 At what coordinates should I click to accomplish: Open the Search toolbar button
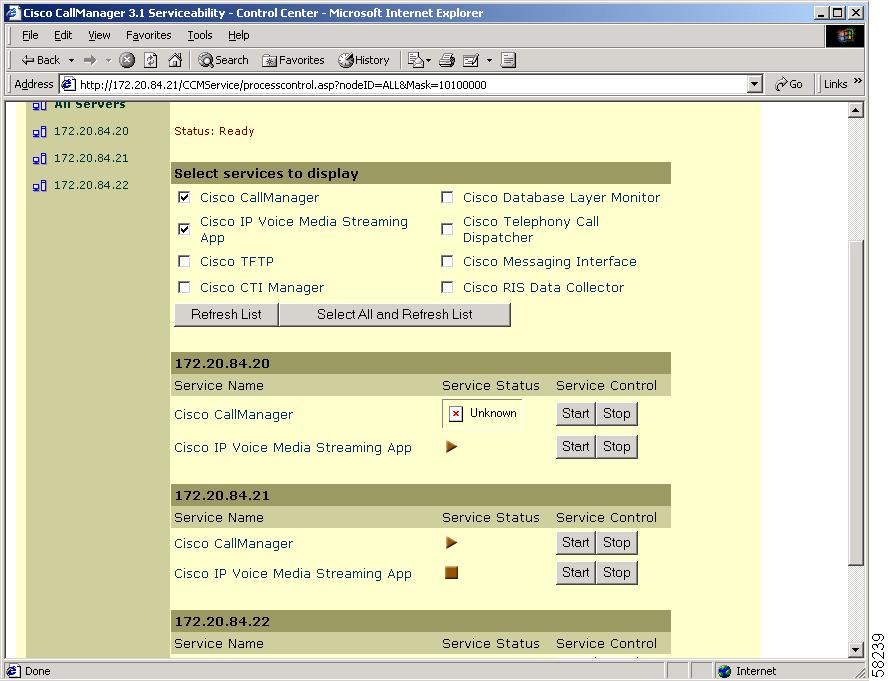[x=223, y=60]
